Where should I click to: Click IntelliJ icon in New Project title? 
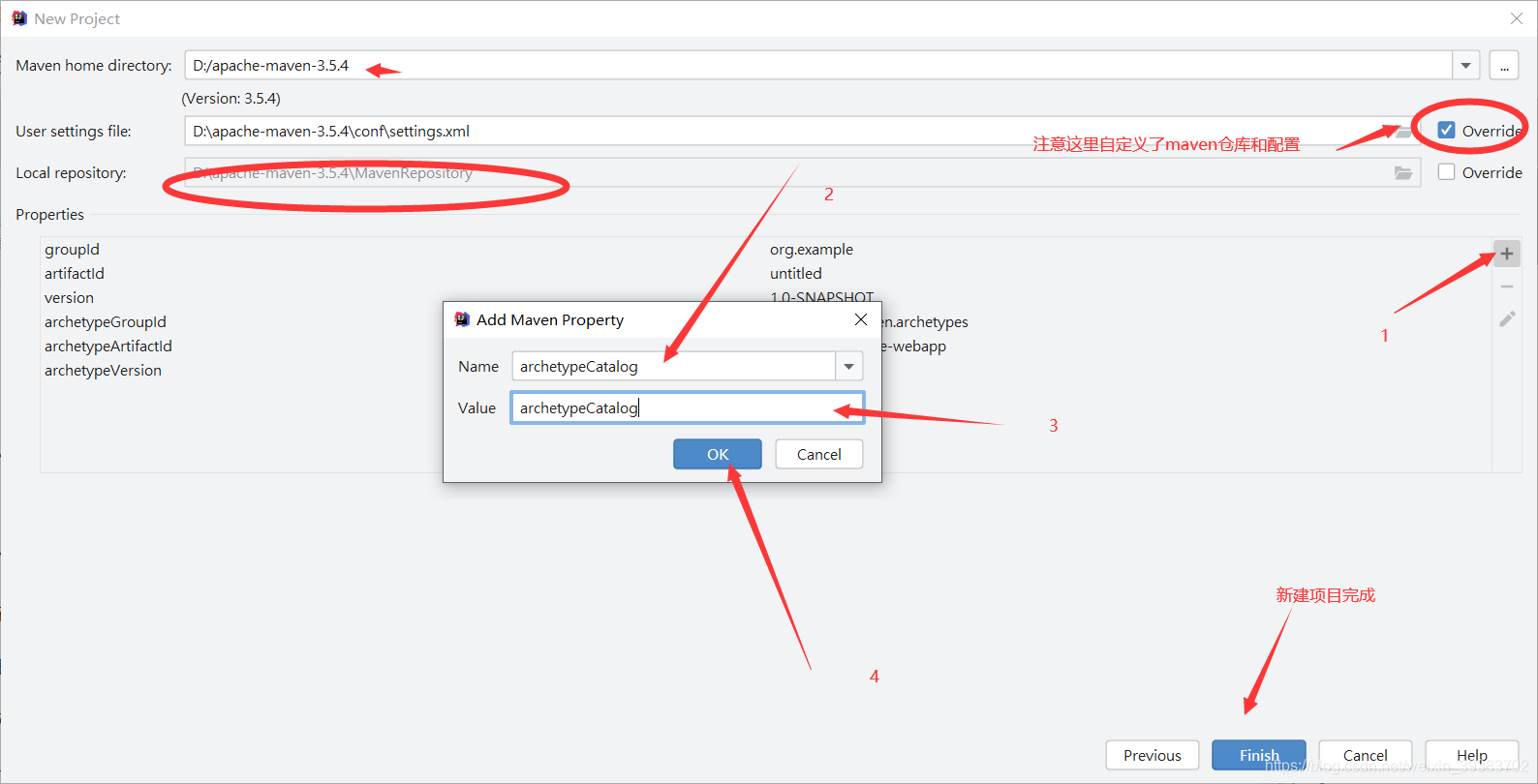pos(19,18)
